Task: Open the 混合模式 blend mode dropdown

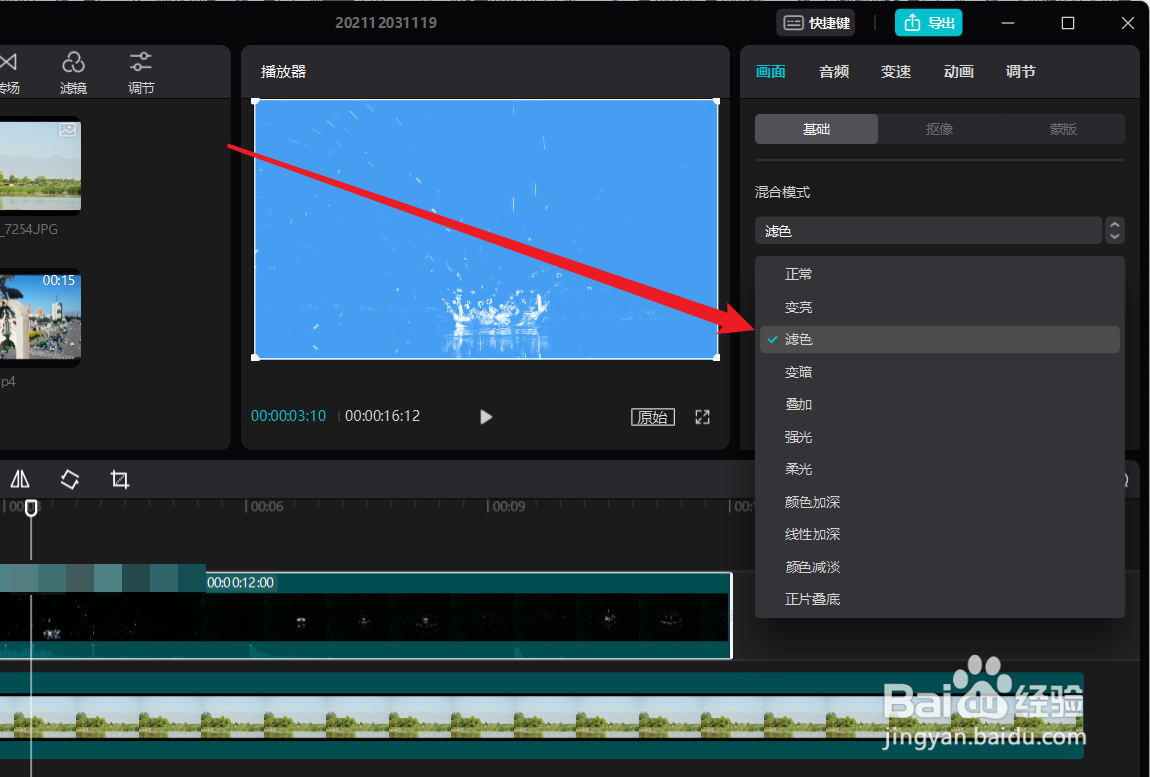Action: [x=929, y=231]
